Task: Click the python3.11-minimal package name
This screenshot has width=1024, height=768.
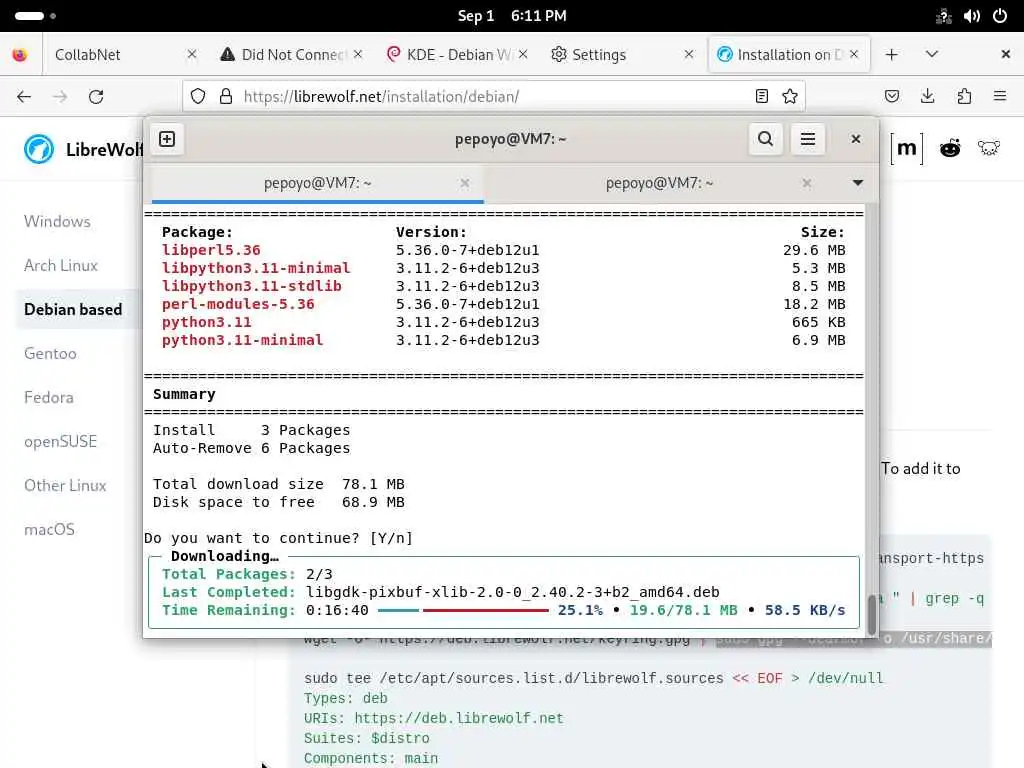Action: pos(242,340)
